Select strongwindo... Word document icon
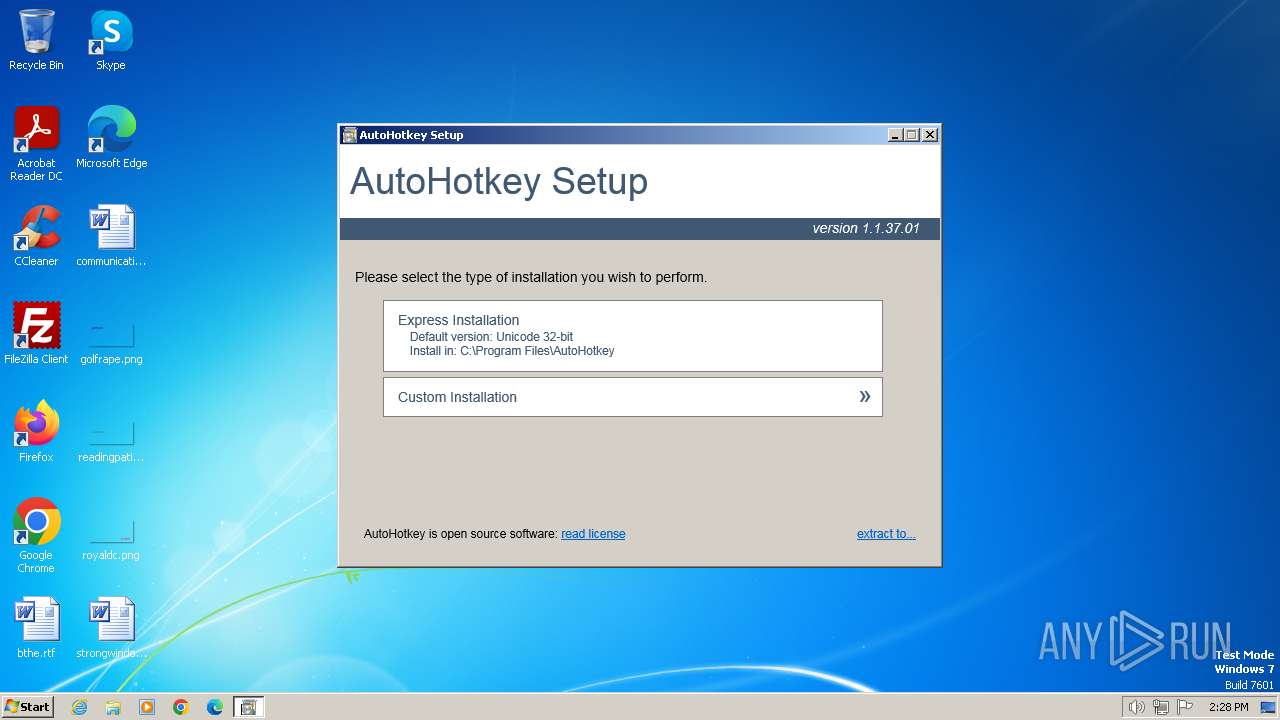This screenshot has height=720, width=1280. 111,628
